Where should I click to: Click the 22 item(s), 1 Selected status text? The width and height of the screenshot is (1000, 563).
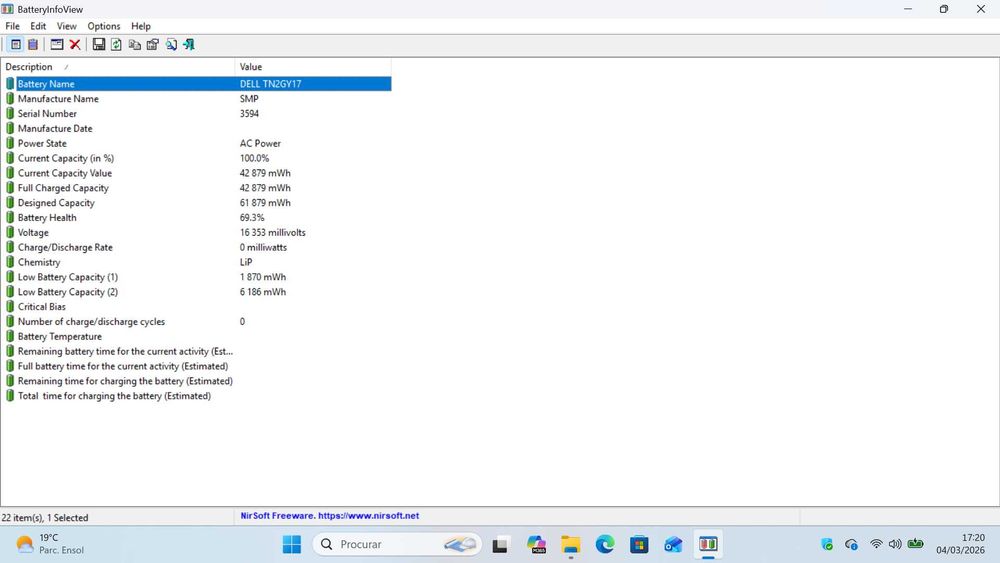pos(45,518)
